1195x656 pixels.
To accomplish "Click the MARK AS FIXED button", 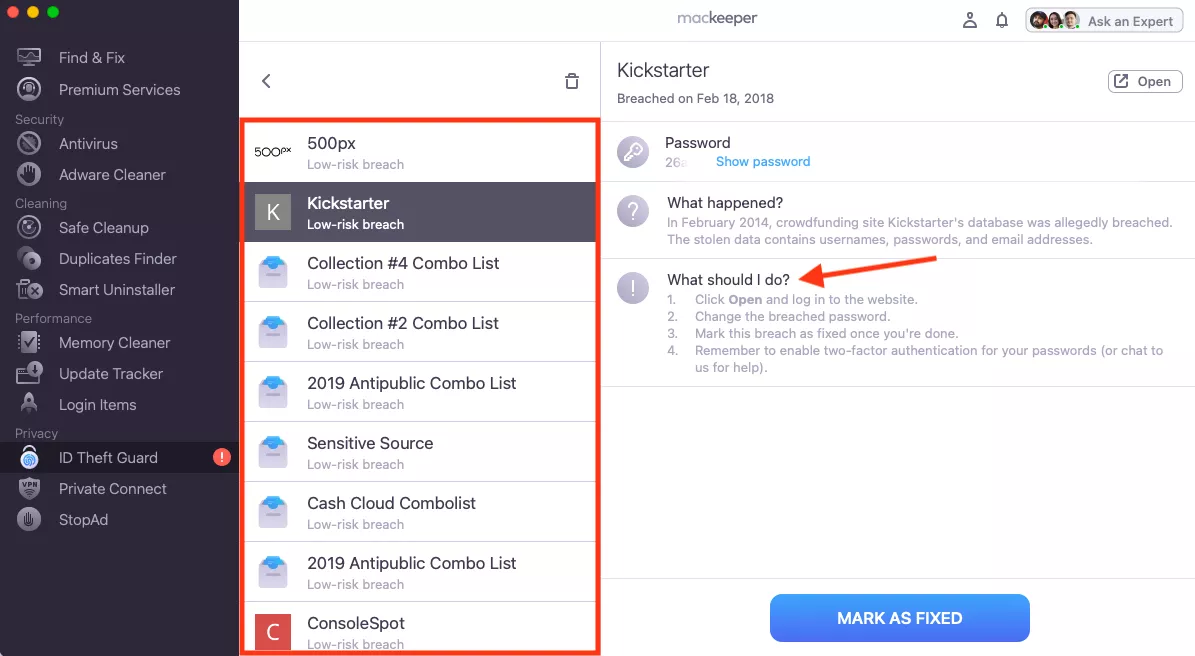I will pos(899,618).
